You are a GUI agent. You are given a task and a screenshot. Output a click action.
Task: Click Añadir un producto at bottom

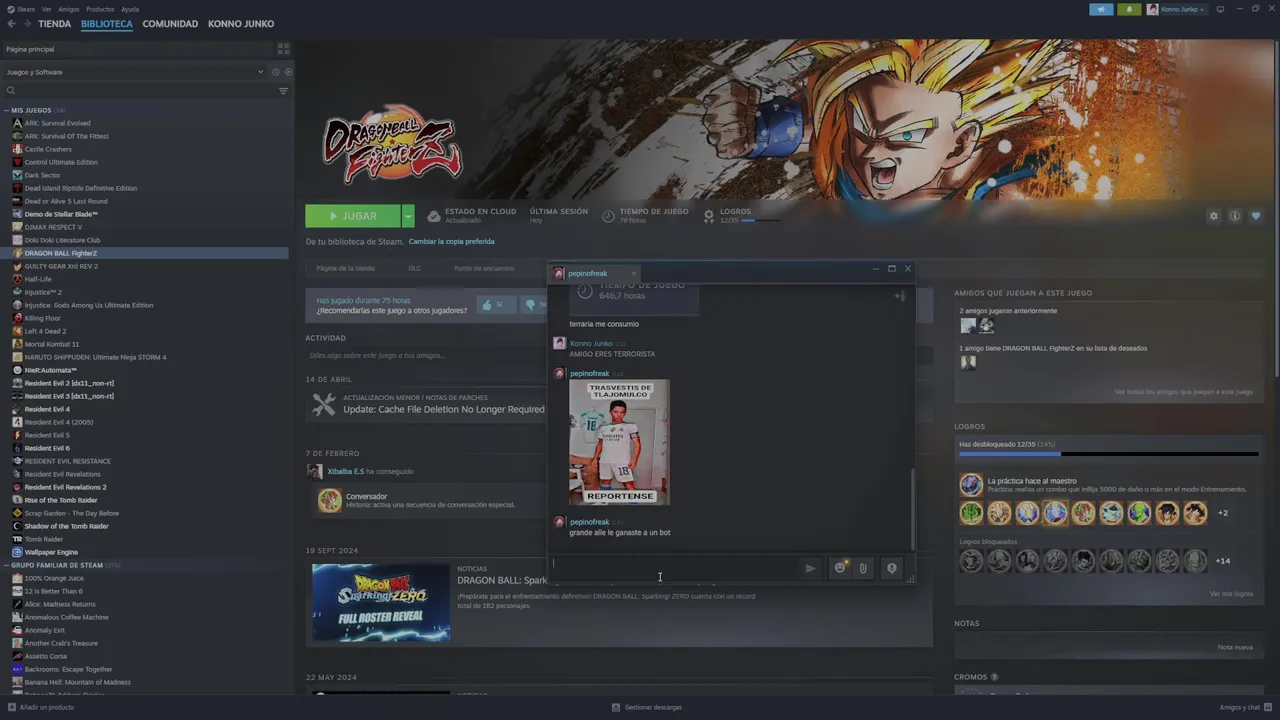coord(40,707)
